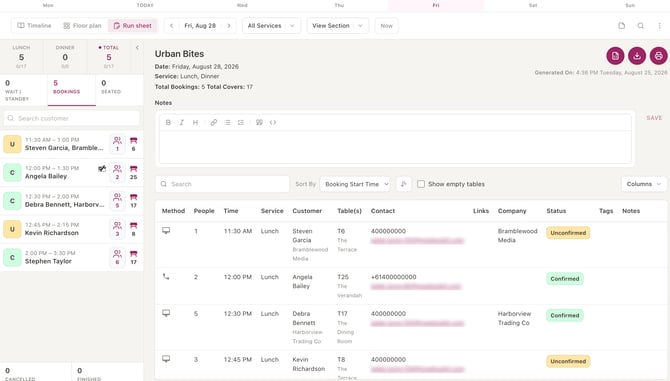Select the Dinner summary count
Screen dimensions: 670x381
pos(65,57)
